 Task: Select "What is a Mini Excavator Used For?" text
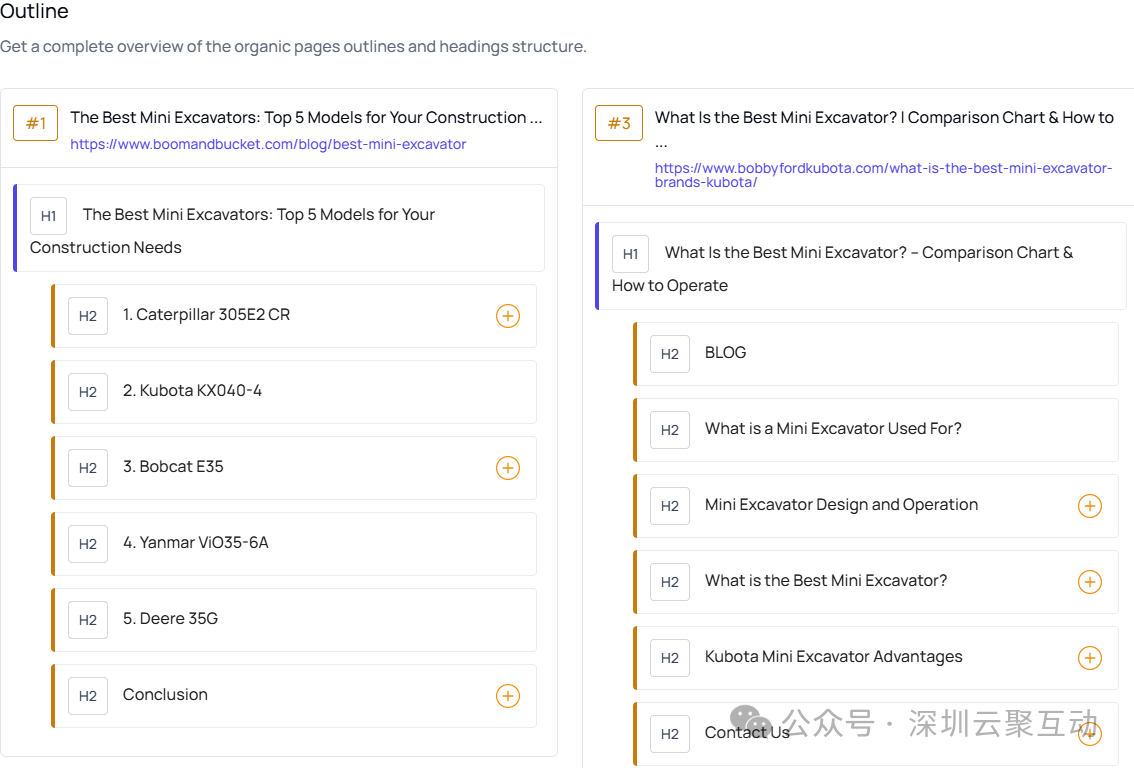(x=833, y=428)
